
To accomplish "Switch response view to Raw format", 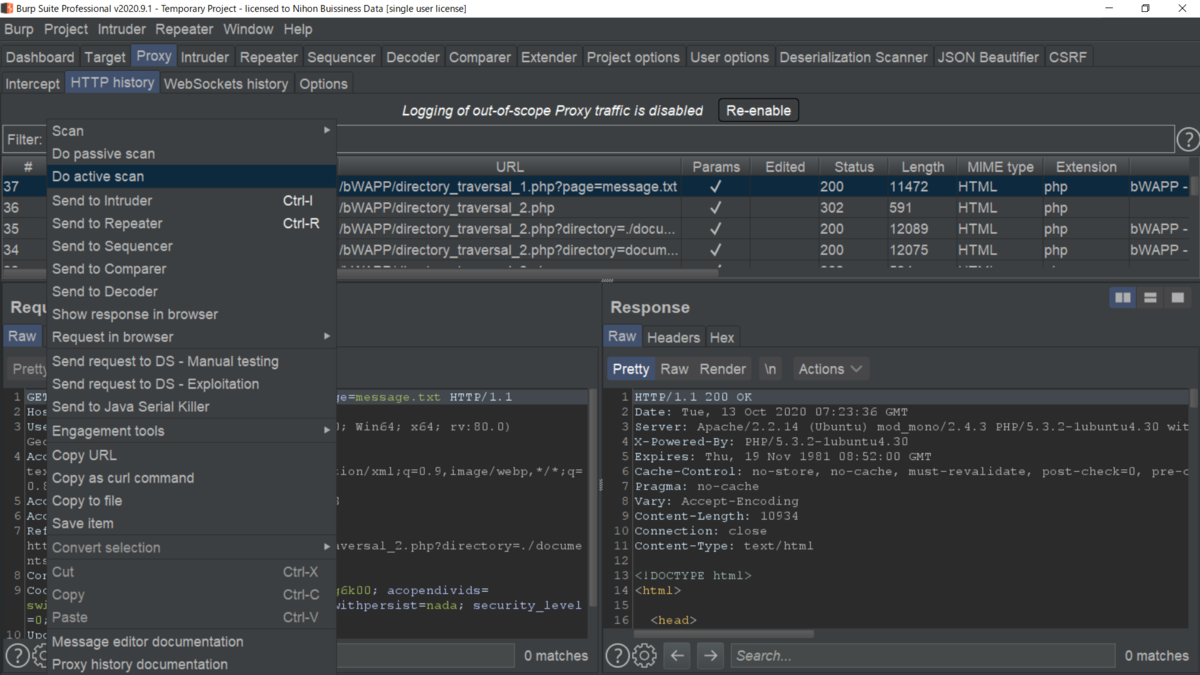I will (x=674, y=369).
